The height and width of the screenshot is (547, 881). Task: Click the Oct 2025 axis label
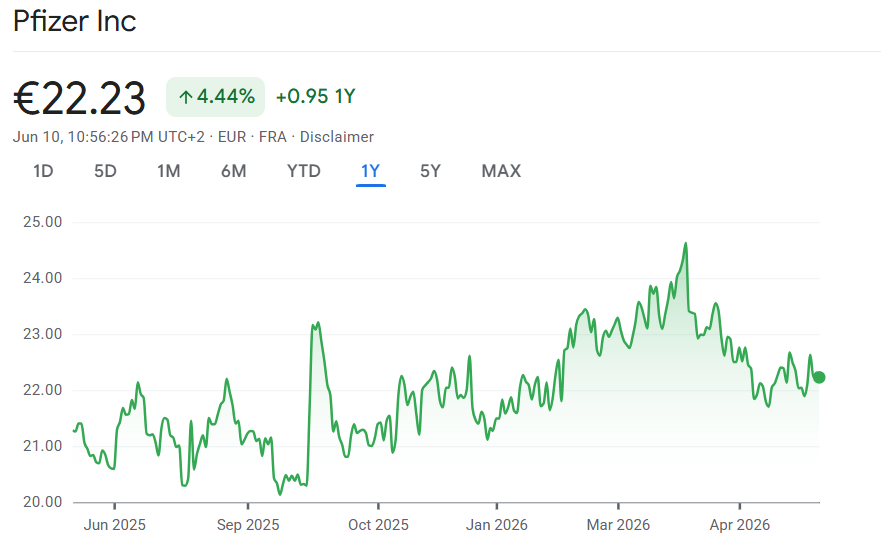pyautogui.click(x=378, y=525)
